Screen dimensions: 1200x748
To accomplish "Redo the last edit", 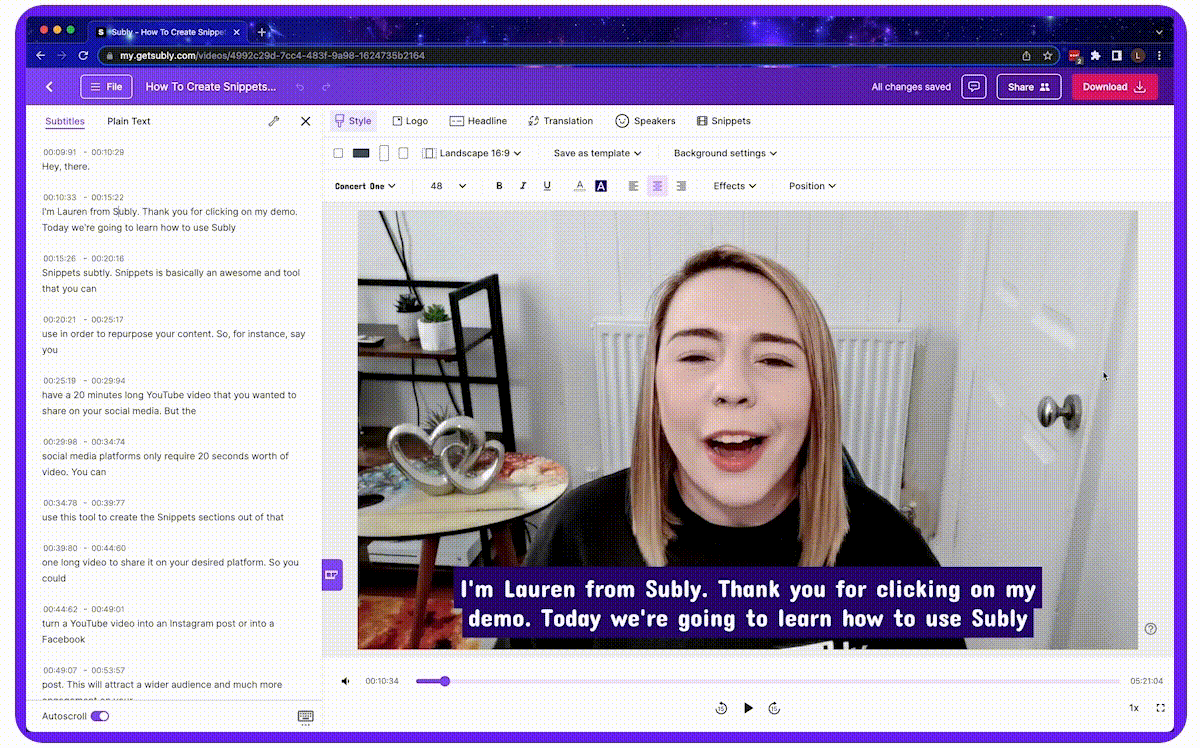I will click(326, 87).
